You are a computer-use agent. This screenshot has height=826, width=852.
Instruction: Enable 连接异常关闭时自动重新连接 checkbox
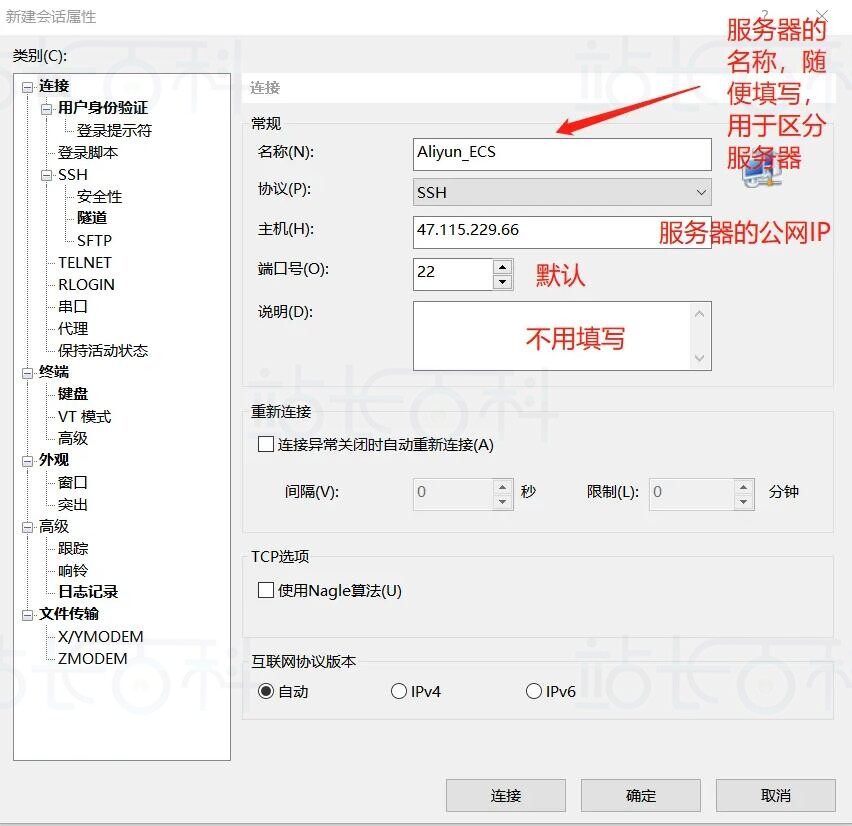pos(266,444)
